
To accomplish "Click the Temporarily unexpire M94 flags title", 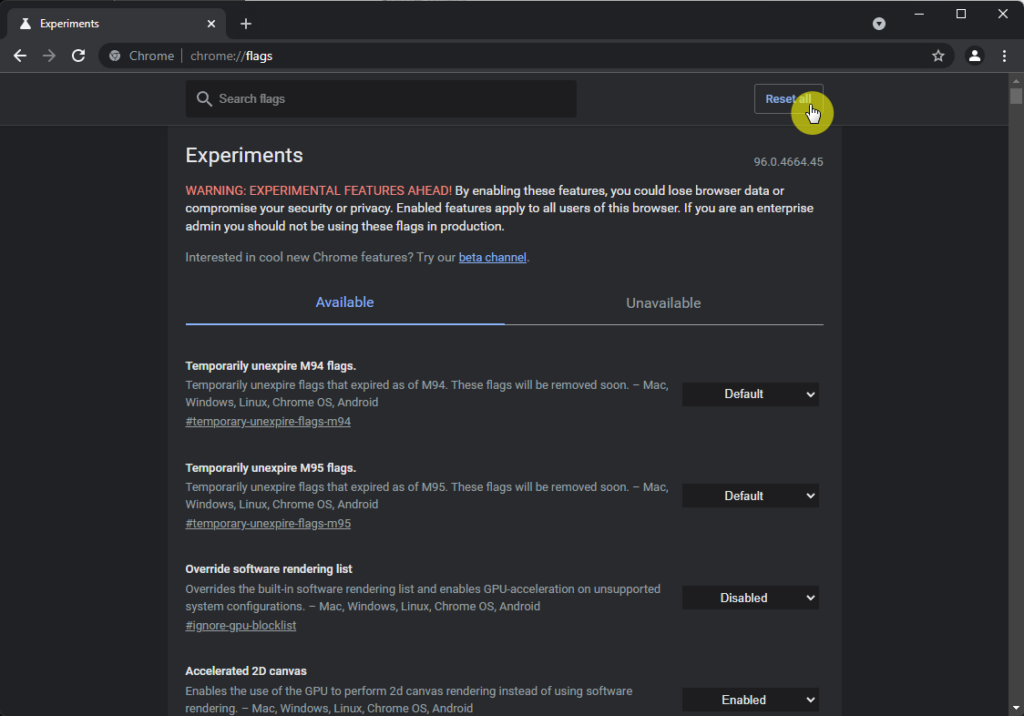I will tap(270, 366).
